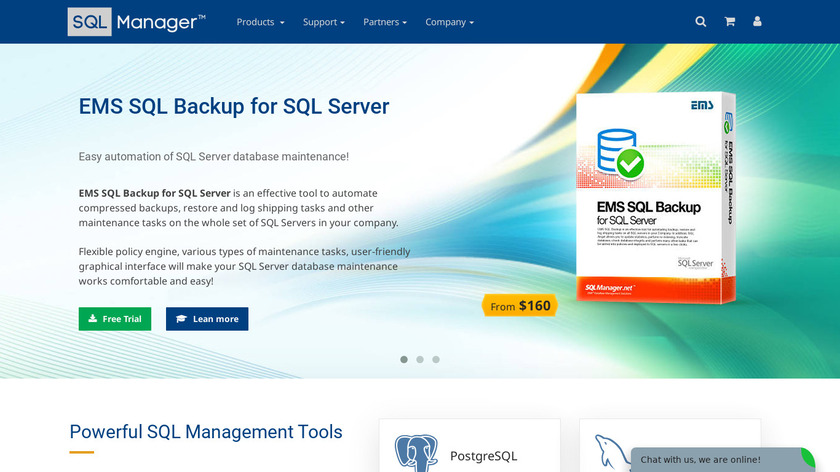Viewport: 840px width, 472px height.
Task: Open the search icon in header
Action: [x=700, y=21]
